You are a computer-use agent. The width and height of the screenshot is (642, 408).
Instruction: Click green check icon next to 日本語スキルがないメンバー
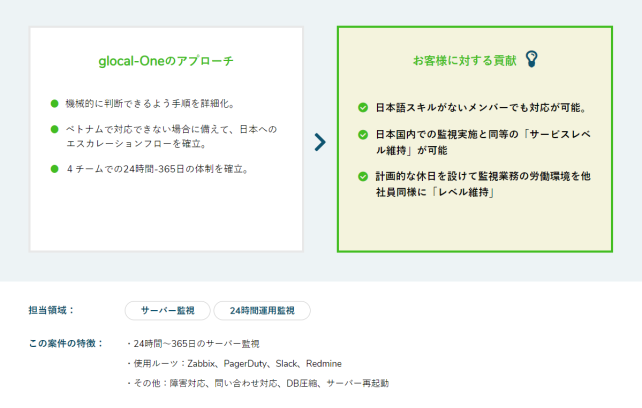click(x=363, y=107)
